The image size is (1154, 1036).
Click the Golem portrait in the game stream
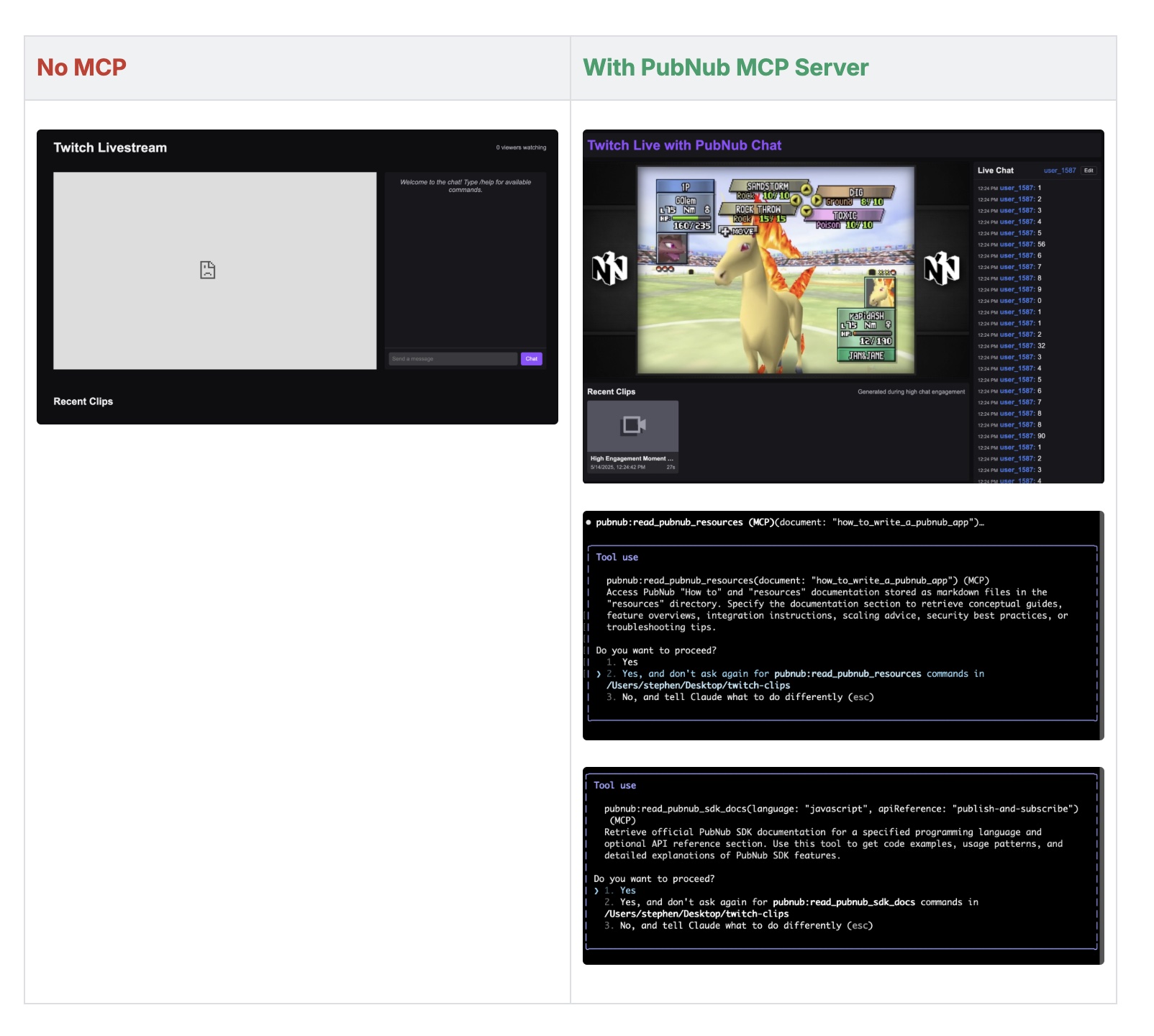pos(672,249)
